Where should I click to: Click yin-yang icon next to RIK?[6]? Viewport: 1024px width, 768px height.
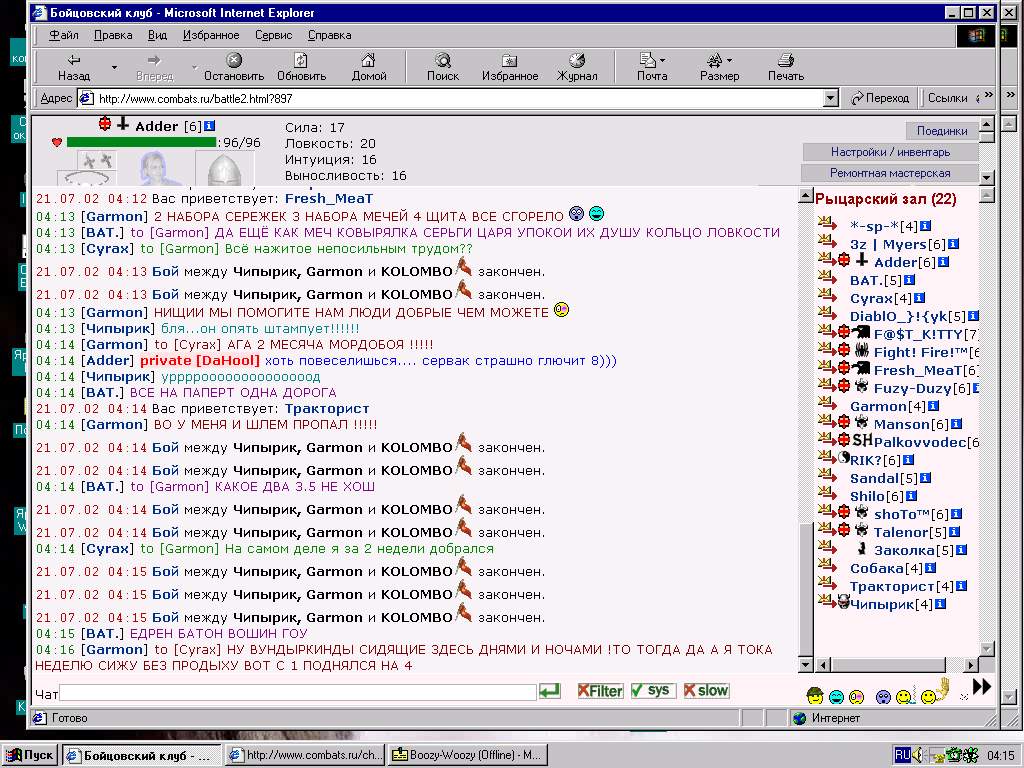pyautogui.click(x=844, y=457)
